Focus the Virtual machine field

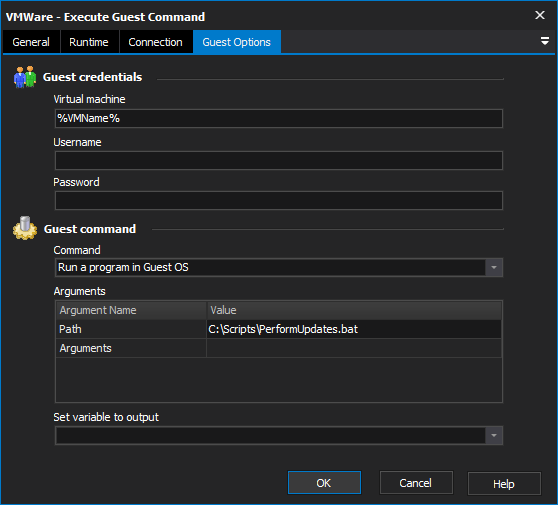[279, 119]
